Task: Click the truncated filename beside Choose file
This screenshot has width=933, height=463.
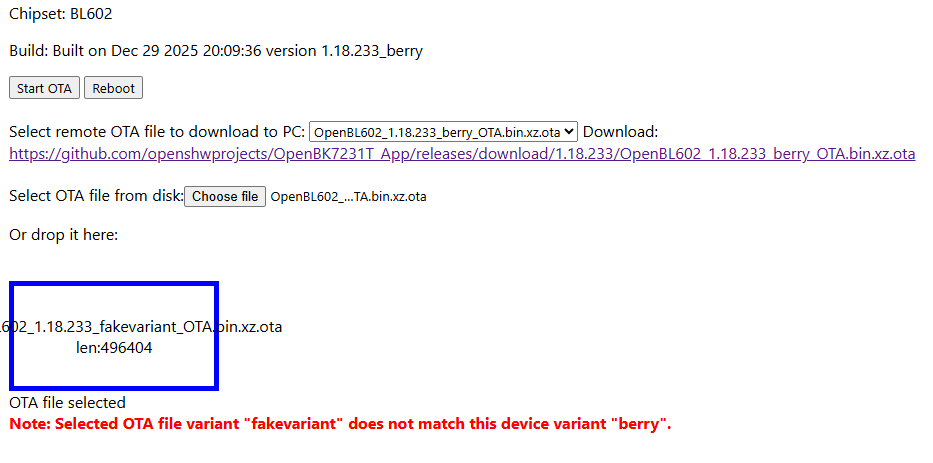Action: (348, 197)
